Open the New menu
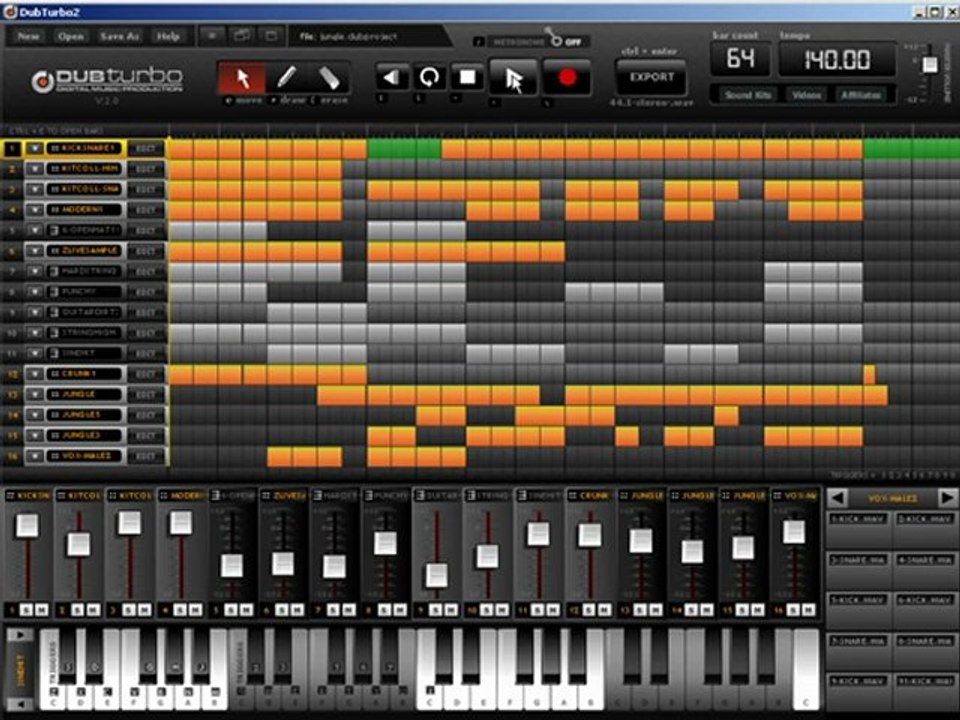The height and width of the screenshot is (720, 960). pos(28,36)
